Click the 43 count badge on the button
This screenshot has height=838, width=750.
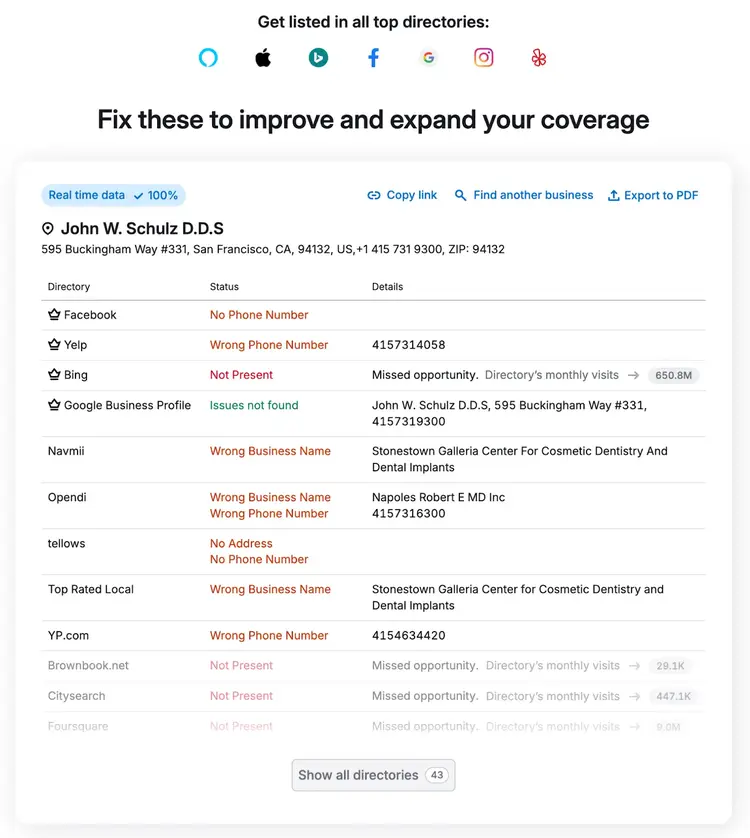coord(437,775)
